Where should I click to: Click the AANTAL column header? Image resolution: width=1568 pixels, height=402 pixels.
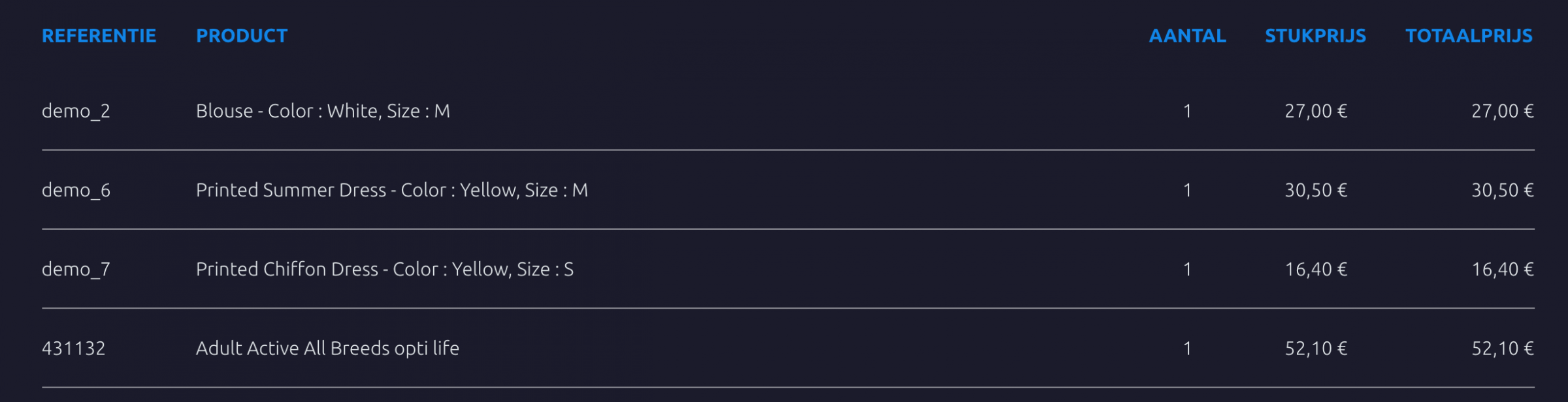point(1187,36)
